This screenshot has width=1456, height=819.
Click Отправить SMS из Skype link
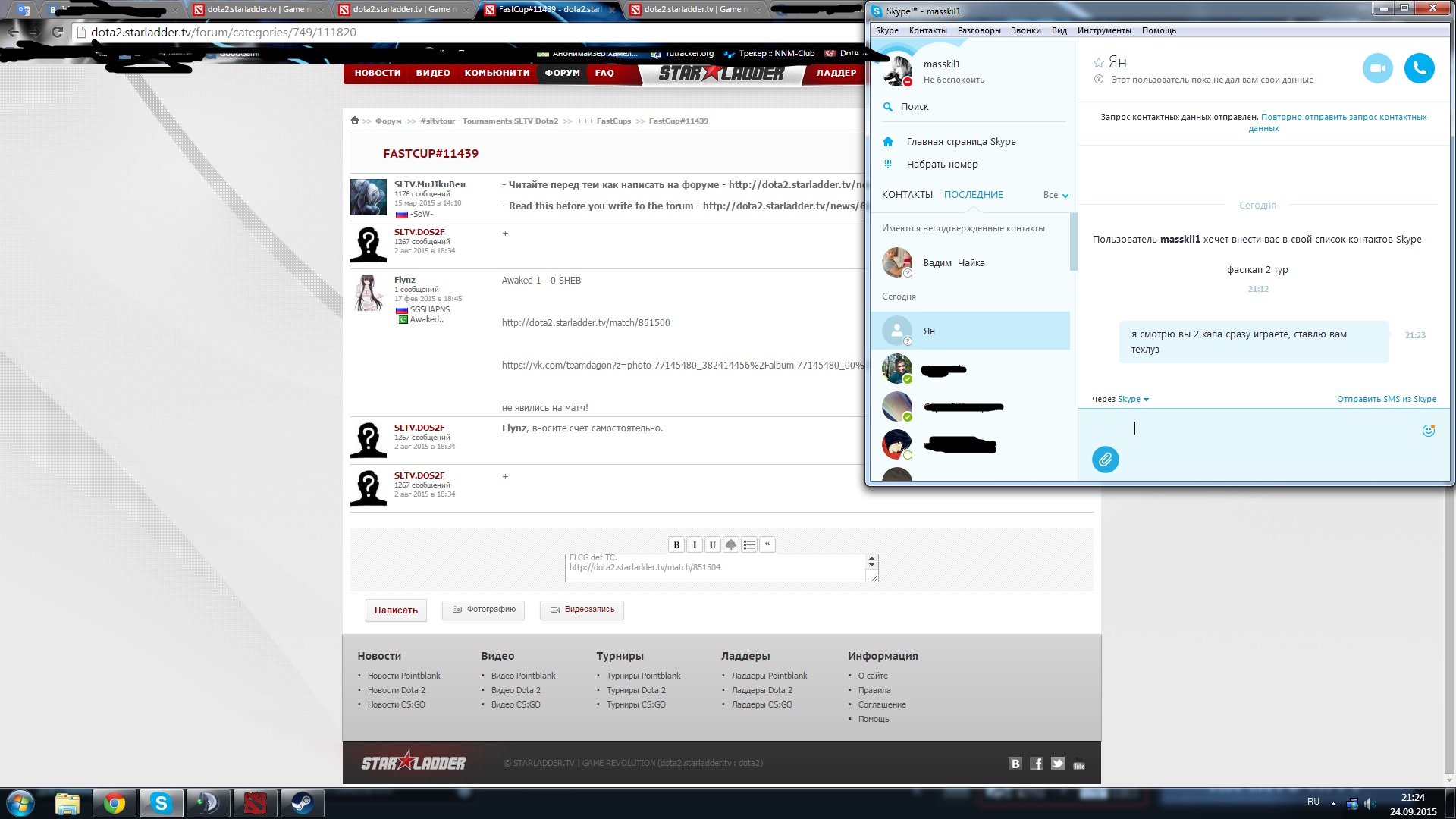[x=1386, y=399]
